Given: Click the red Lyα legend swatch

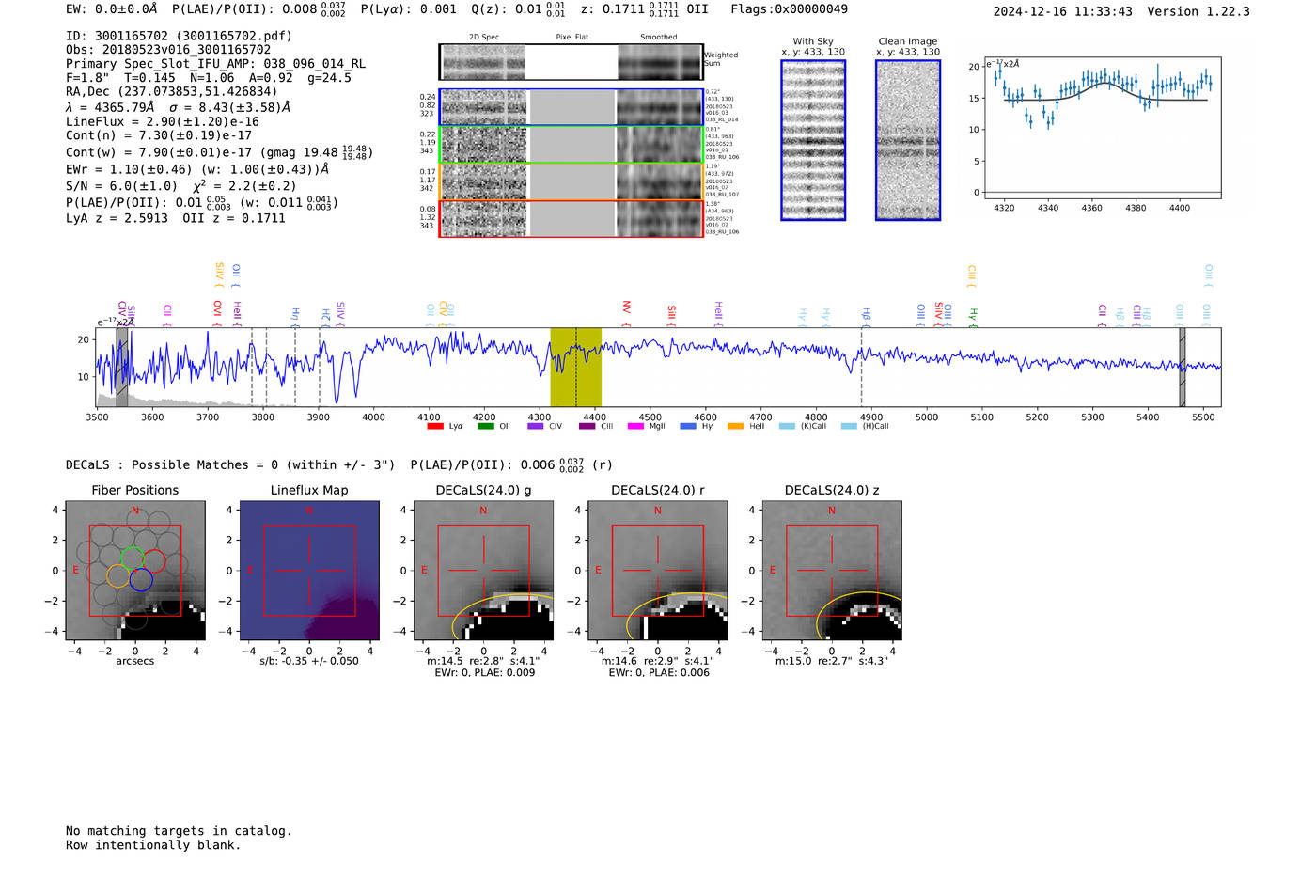Looking at the screenshot, I should 434,426.
